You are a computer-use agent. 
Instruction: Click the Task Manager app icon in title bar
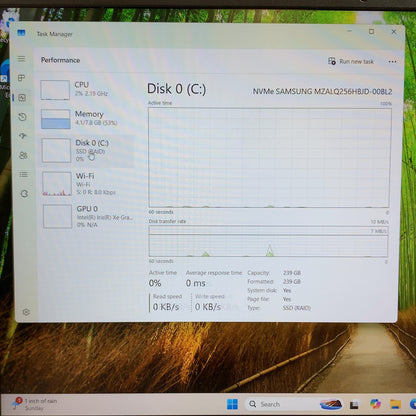click(x=21, y=33)
